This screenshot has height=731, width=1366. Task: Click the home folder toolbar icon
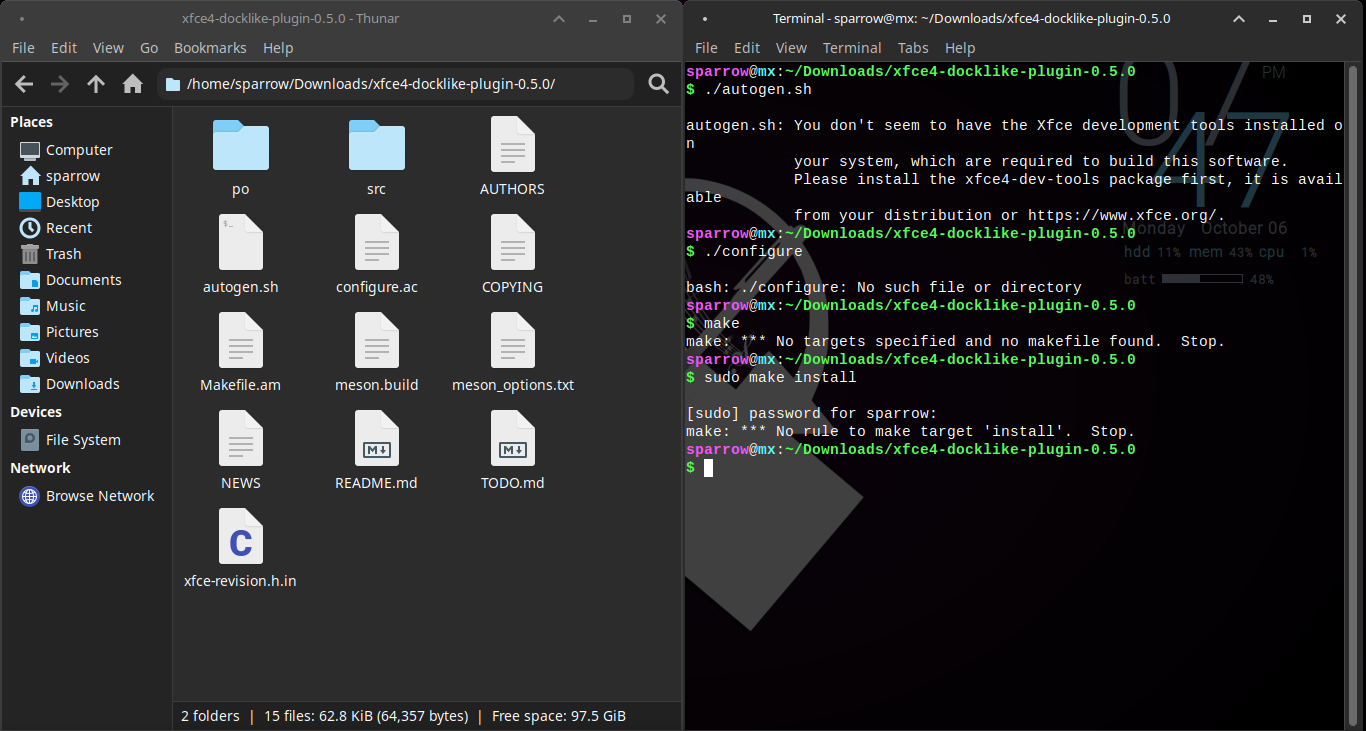coord(132,84)
